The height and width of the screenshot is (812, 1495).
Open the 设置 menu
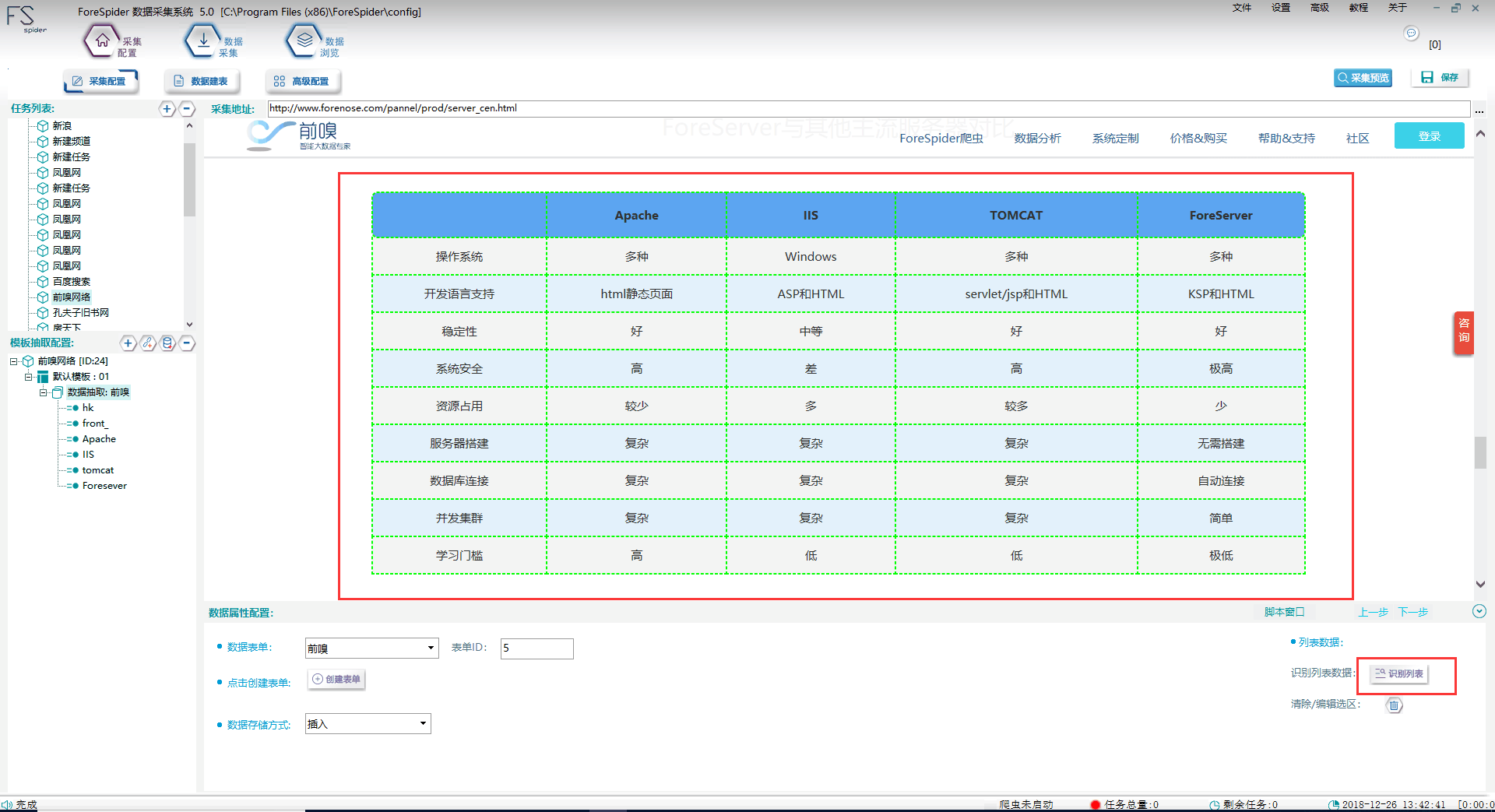[1281, 8]
